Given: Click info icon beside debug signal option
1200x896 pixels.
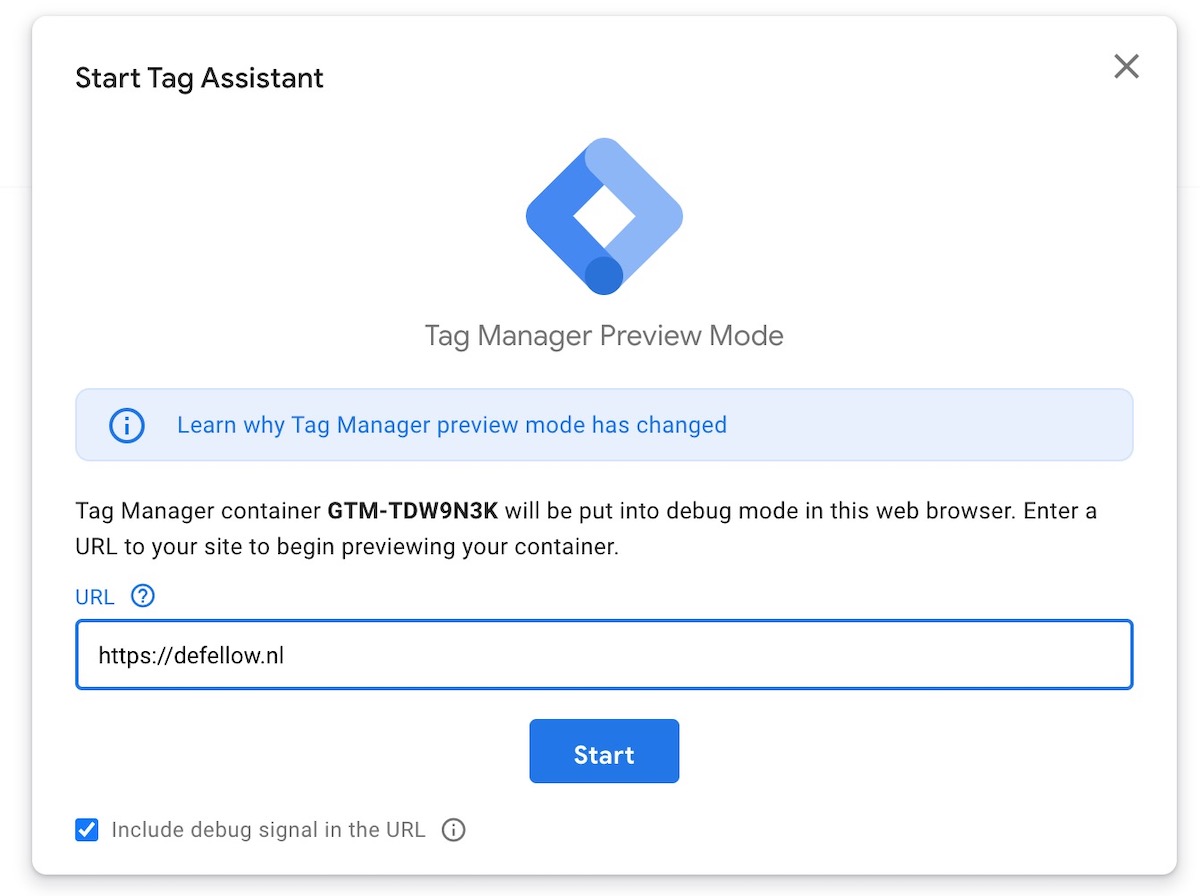Looking at the screenshot, I should pos(454,830).
